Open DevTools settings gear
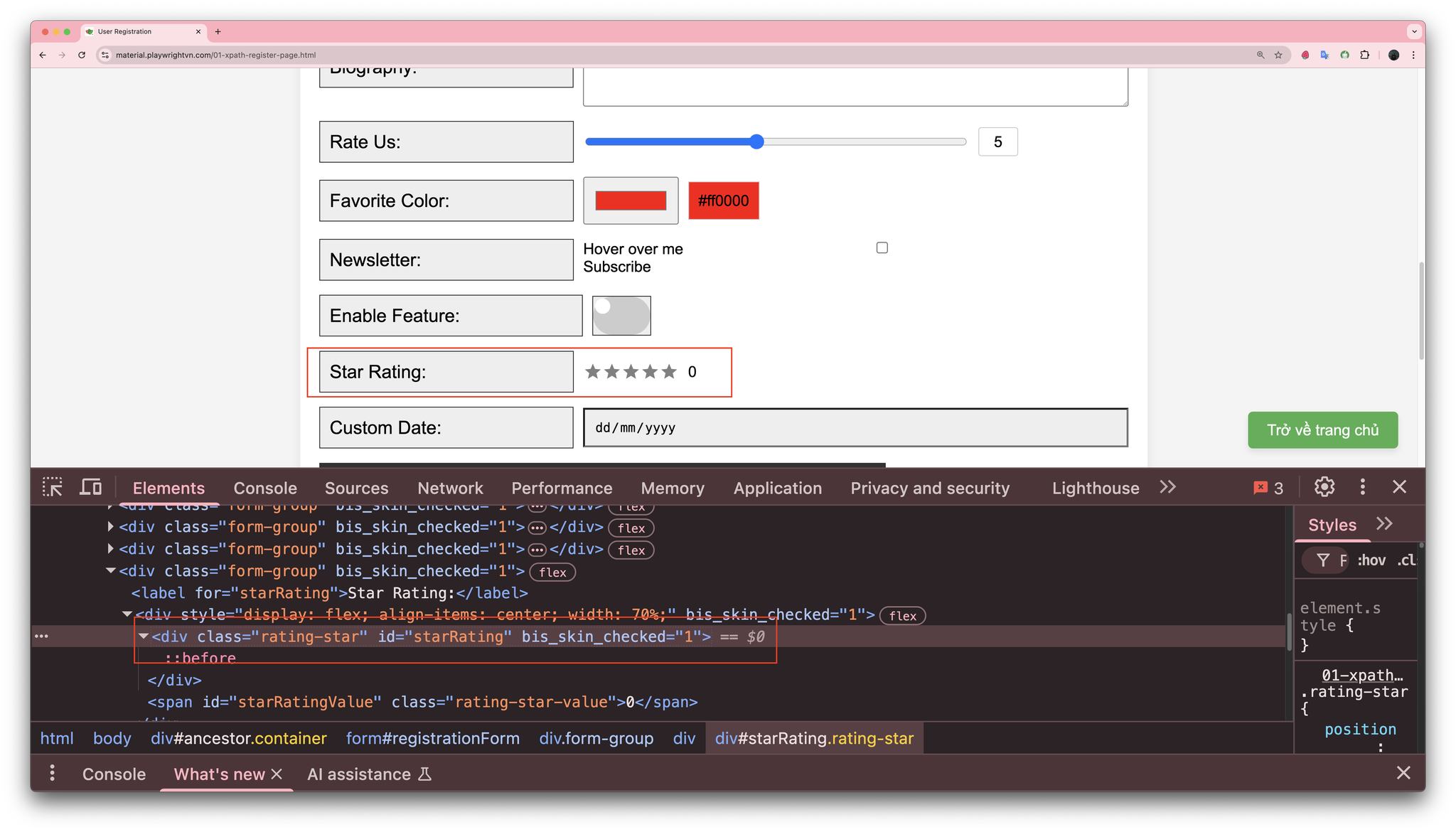Image resolution: width=1456 pixels, height=832 pixels. (x=1324, y=487)
